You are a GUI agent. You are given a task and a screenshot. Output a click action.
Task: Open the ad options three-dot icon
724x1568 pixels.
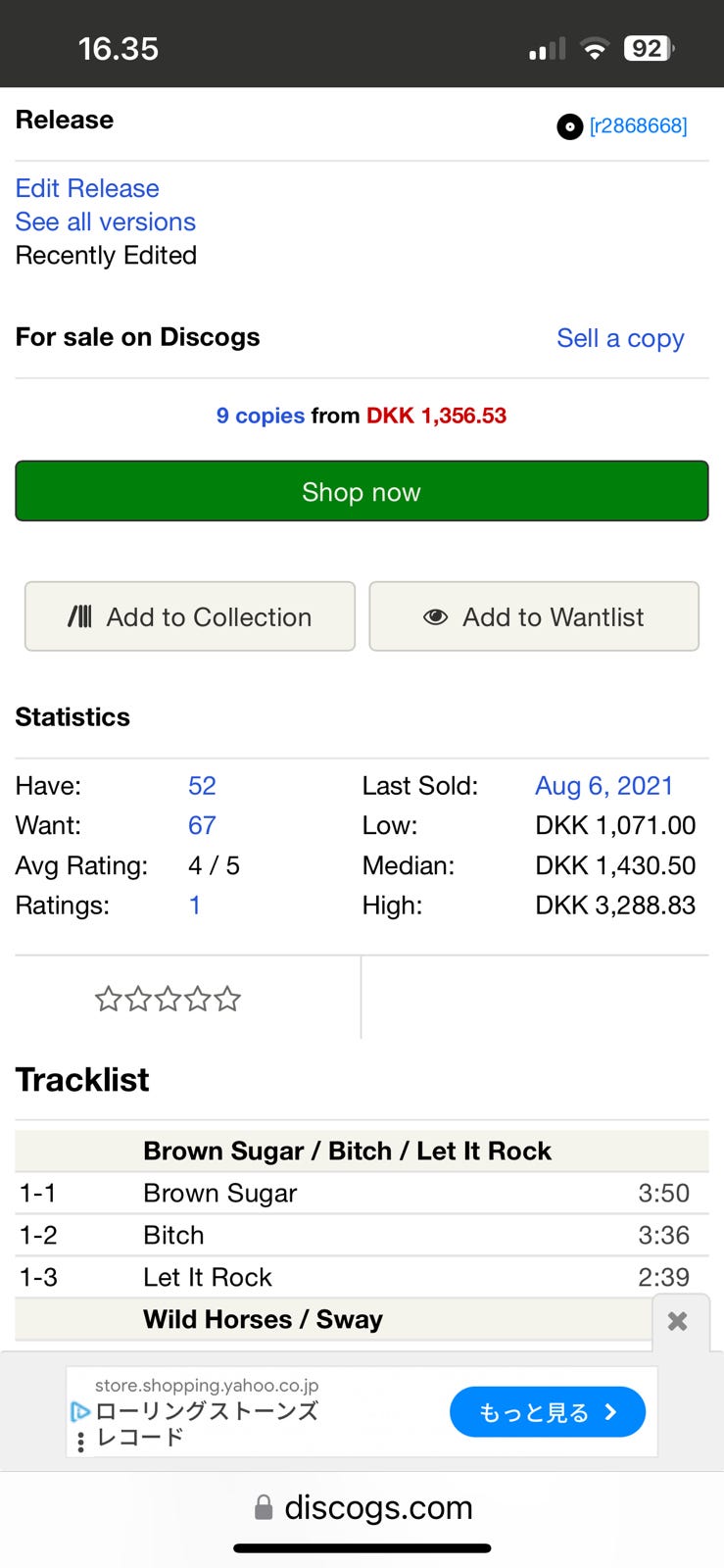[80, 1441]
